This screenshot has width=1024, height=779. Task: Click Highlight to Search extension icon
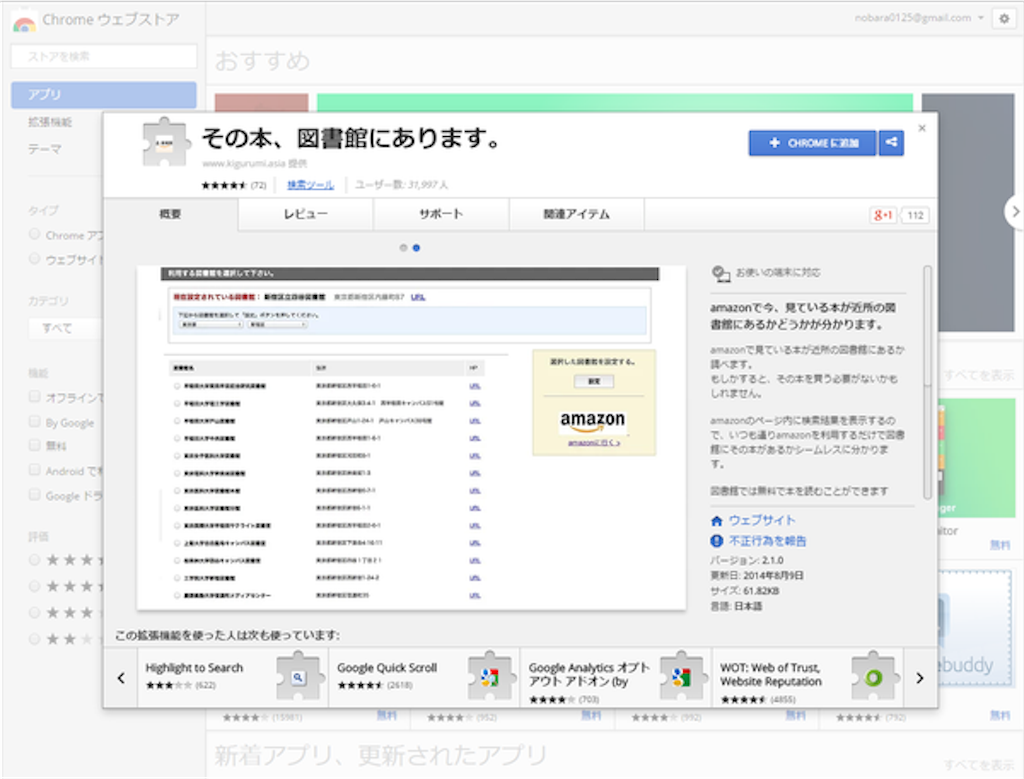tap(298, 677)
